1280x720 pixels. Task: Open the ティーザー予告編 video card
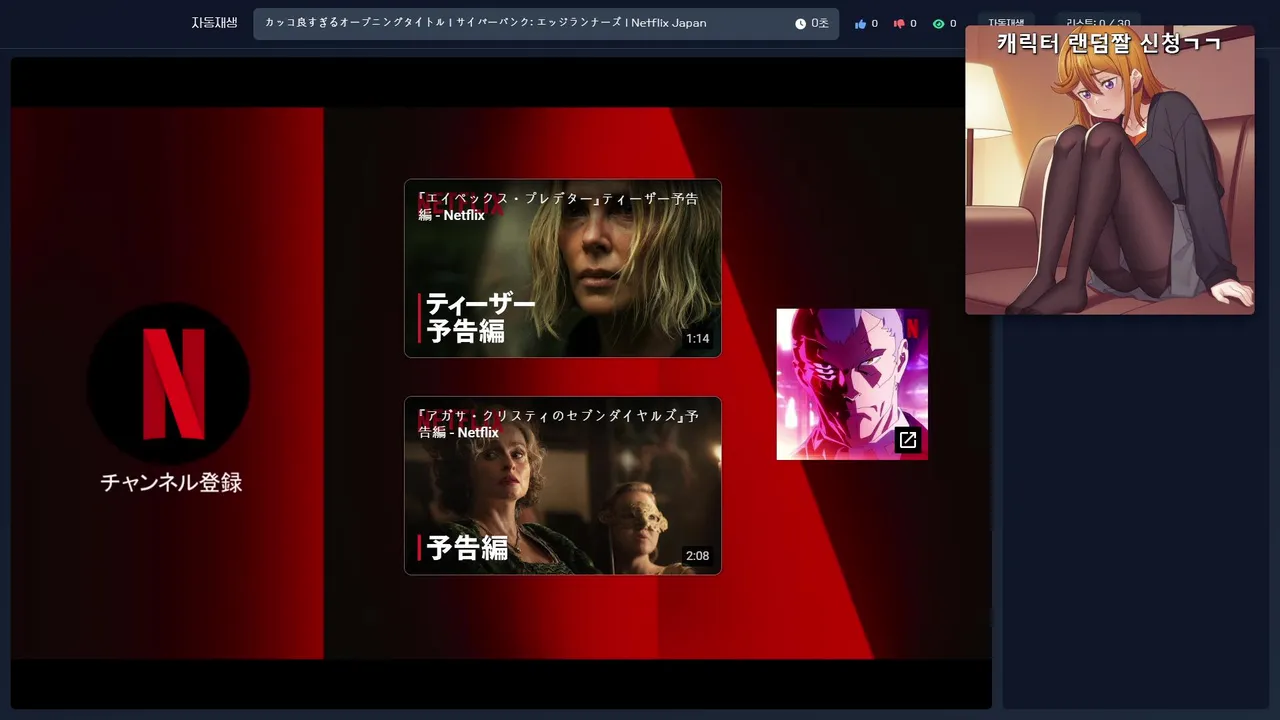[562, 268]
